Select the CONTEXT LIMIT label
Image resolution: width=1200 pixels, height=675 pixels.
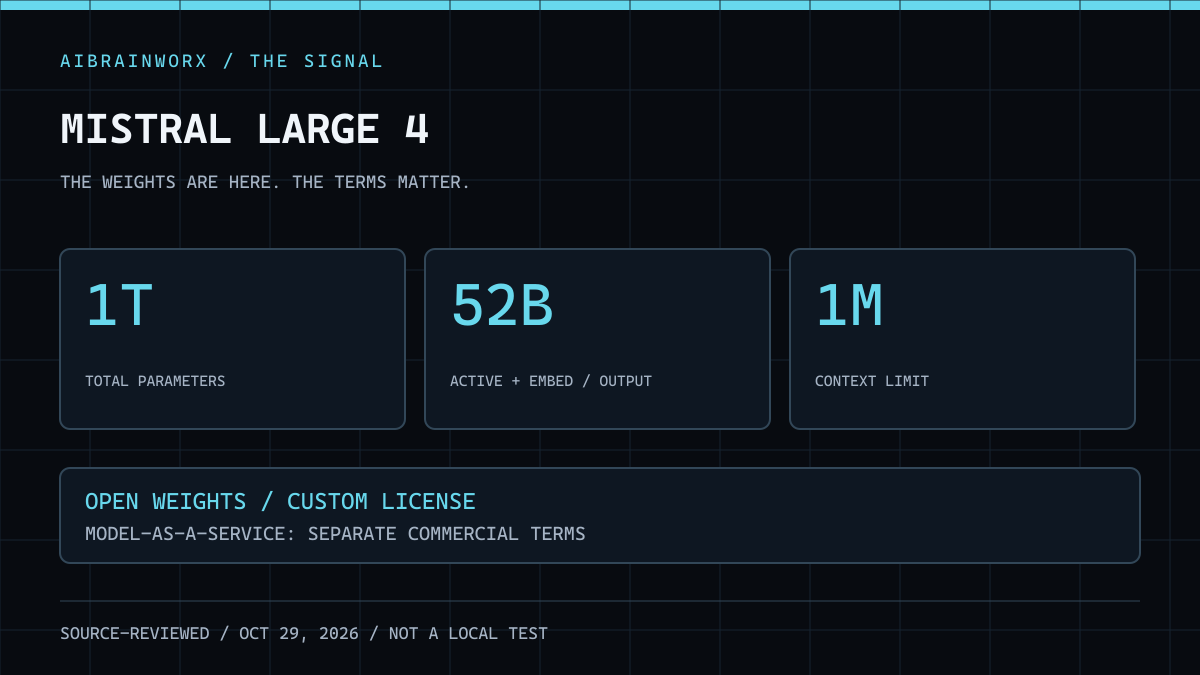point(872,381)
